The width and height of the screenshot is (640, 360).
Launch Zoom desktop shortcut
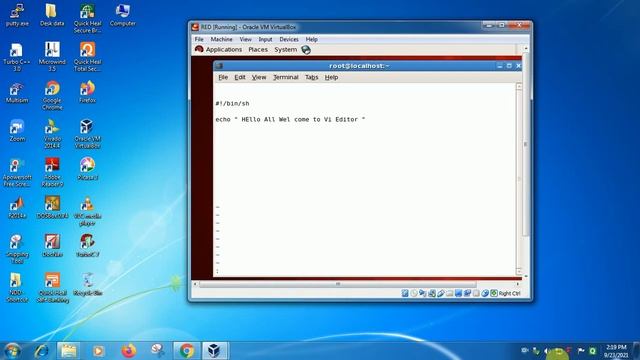click(17, 131)
